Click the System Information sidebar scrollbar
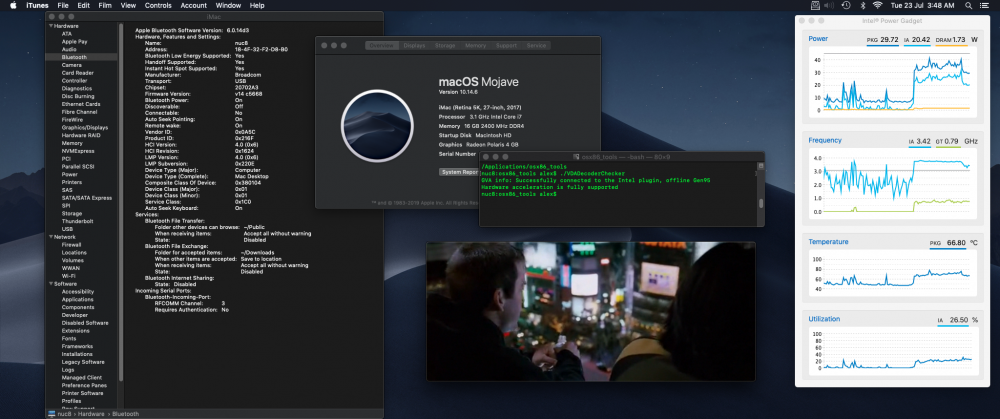This screenshot has height=419, width=1000. coord(121,204)
